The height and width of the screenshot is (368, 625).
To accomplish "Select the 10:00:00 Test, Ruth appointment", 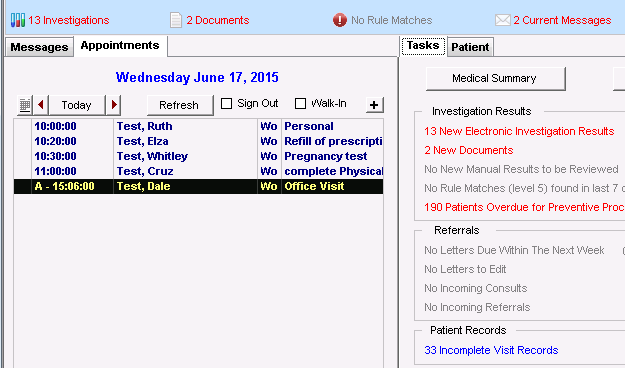I will (x=199, y=126).
